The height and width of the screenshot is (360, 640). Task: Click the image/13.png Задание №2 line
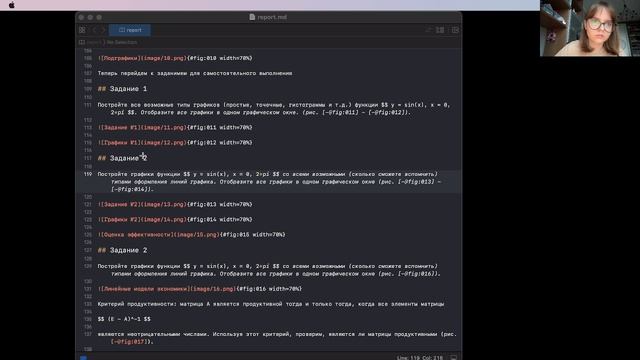tap(175, 204)
